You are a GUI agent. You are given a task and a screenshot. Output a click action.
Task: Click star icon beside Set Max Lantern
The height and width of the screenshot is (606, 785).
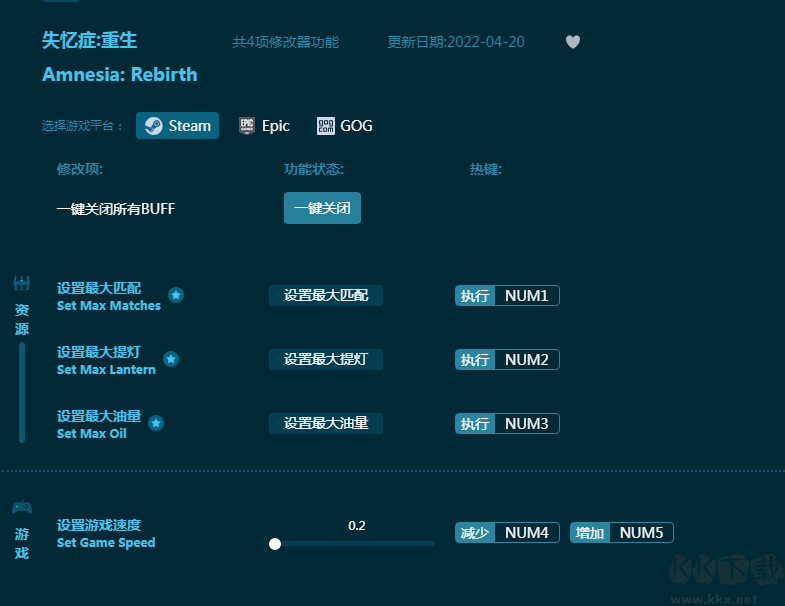171,359
